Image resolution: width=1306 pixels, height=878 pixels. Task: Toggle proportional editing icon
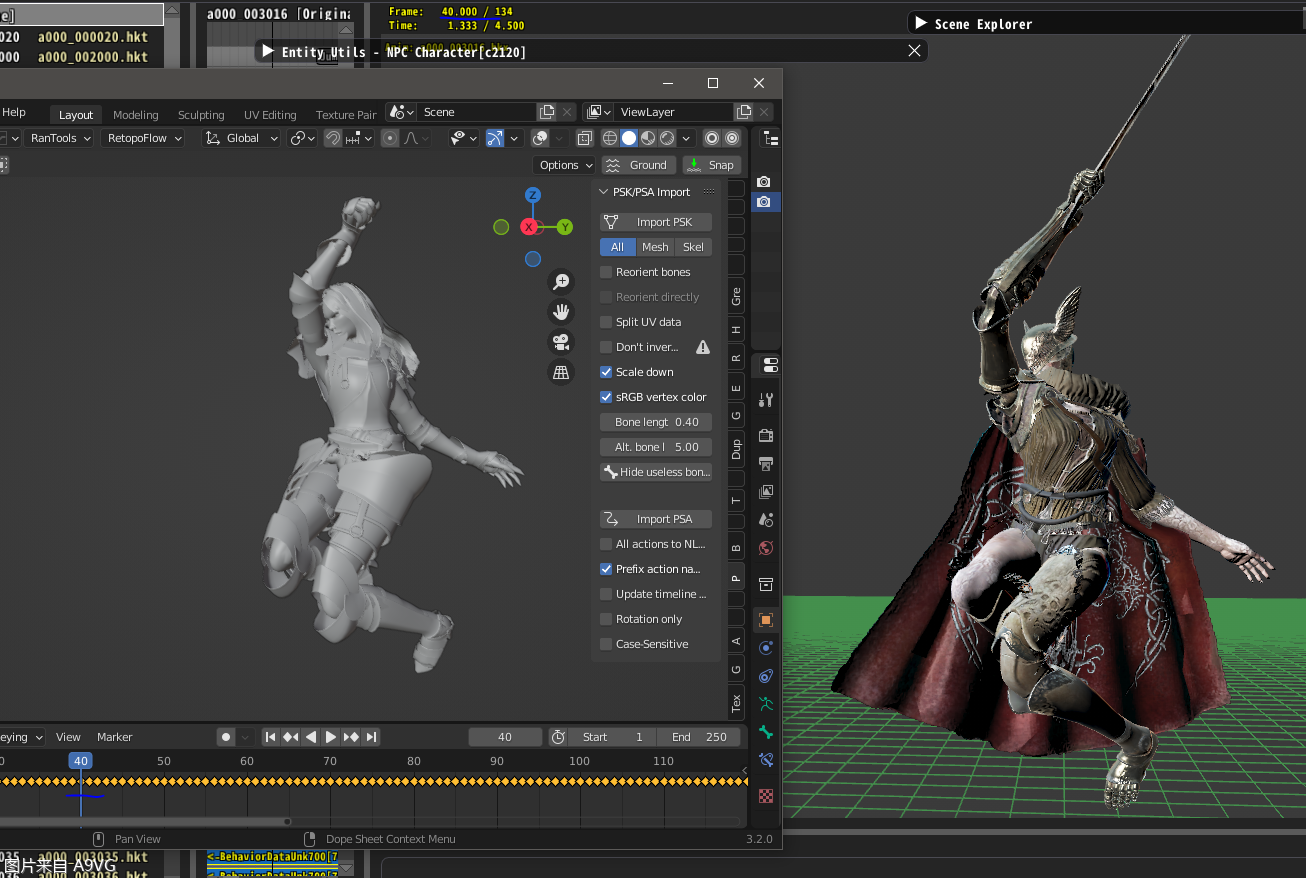pos(390,138)
